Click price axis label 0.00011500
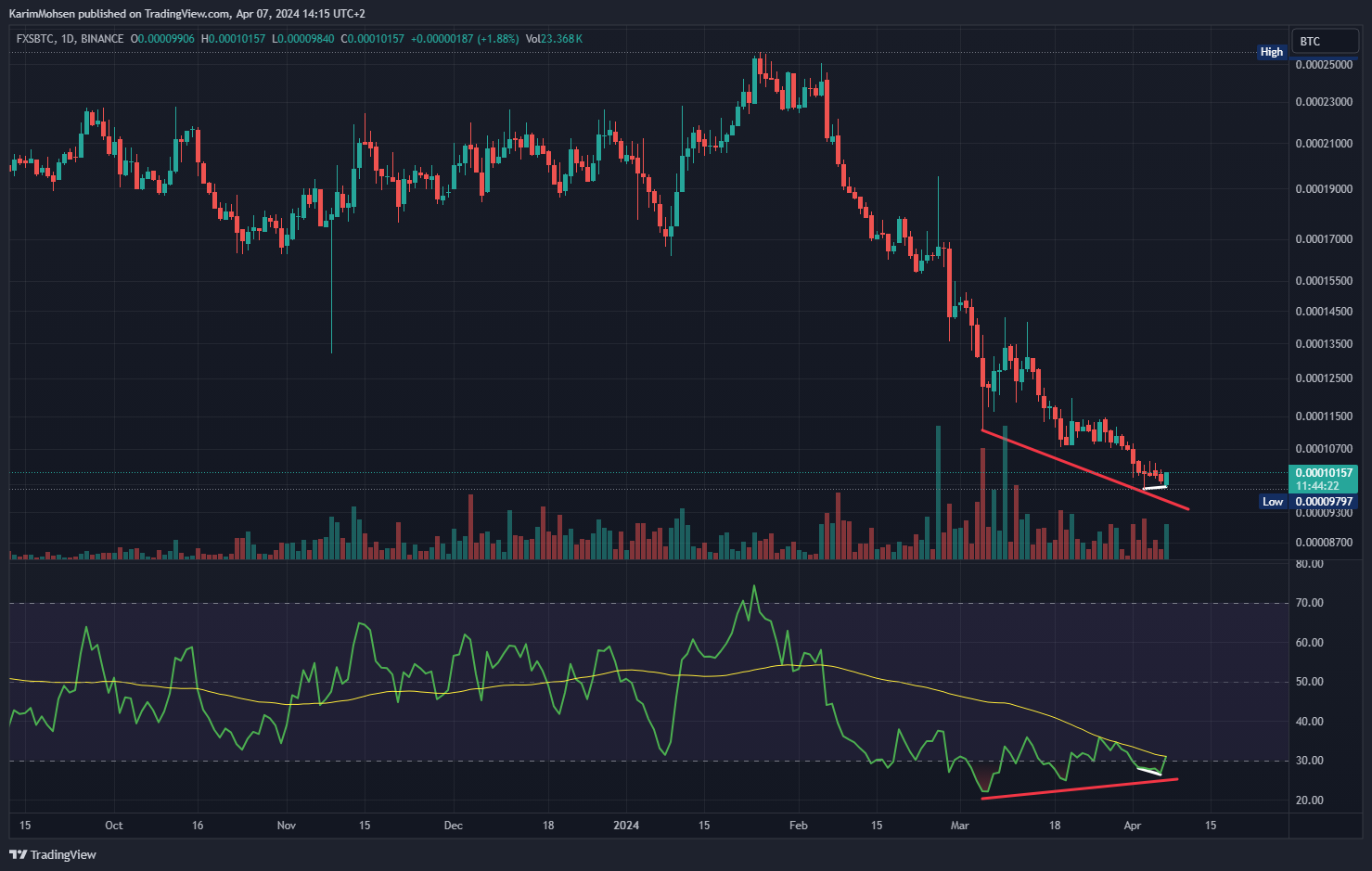This screenshot has width=1372, height=871. 1324,416
